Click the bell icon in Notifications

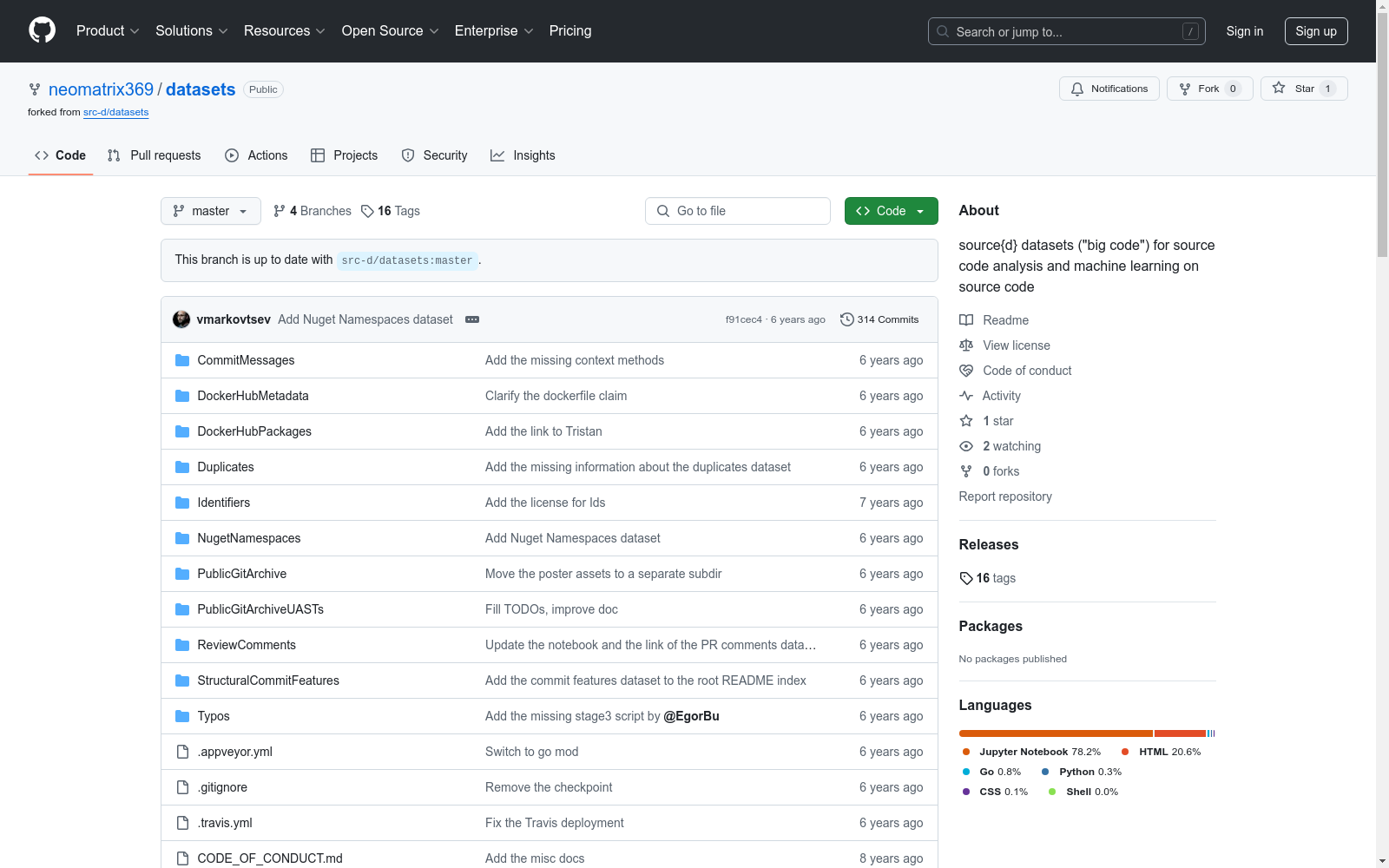1077,89
